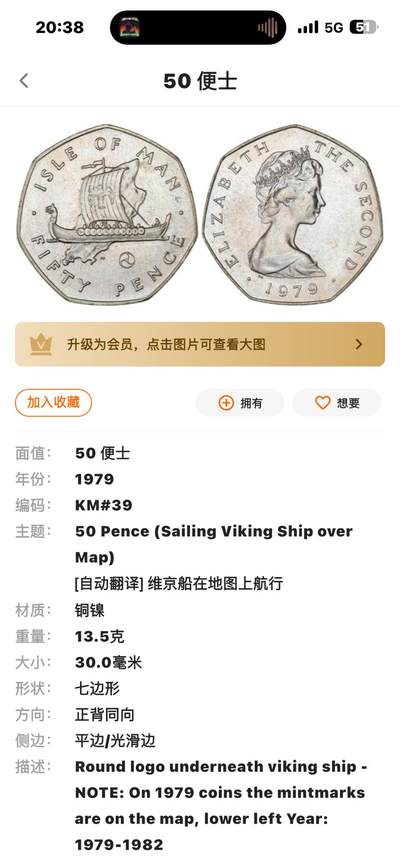View the Elizabeth the Second obverse image
Screen dimensions: 400x867
tap(292, 215)
